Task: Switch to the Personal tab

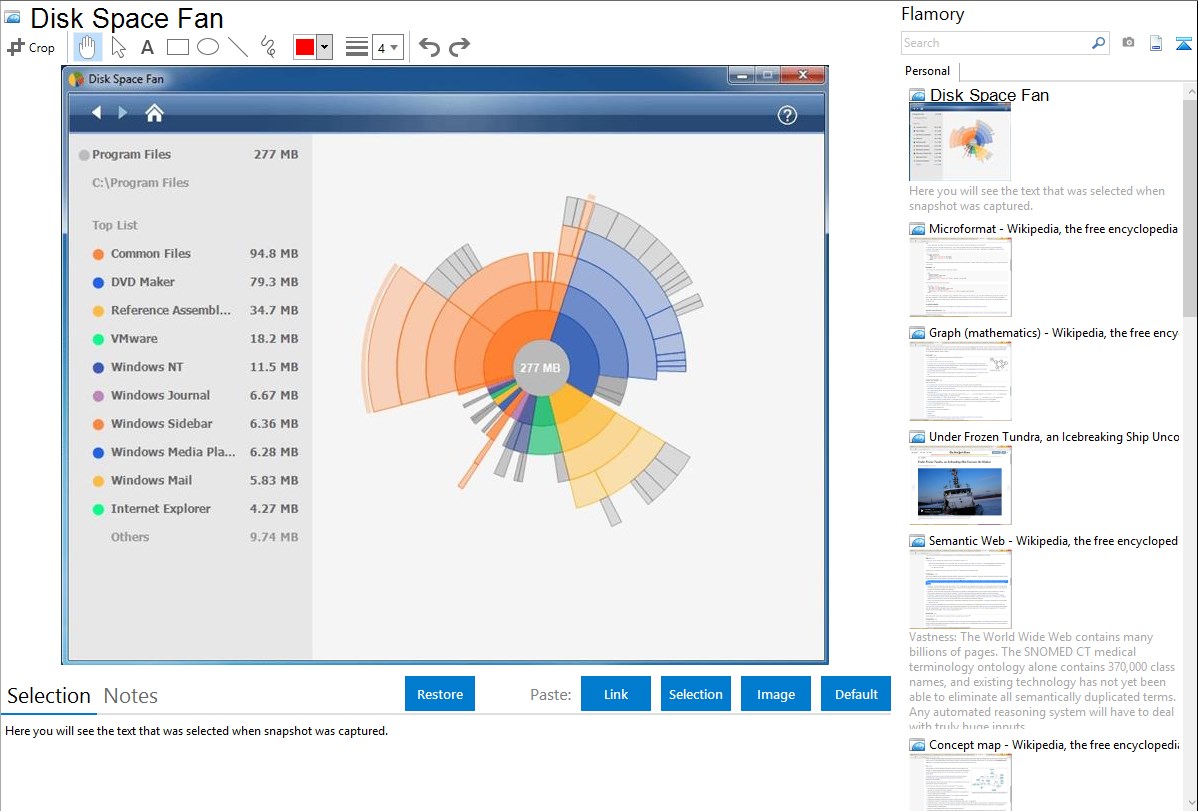Action: [x=928, y=70]
